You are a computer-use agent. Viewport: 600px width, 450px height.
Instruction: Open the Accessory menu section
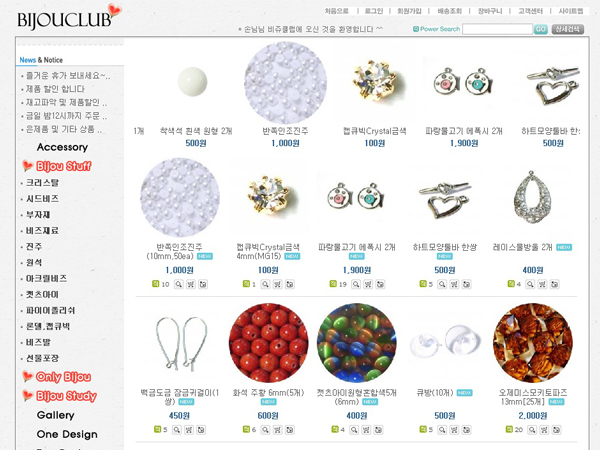62,147
